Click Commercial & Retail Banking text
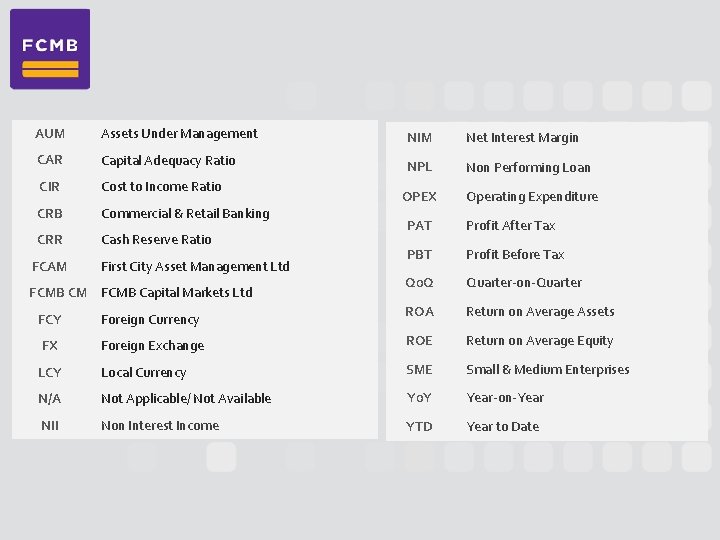Image resolution: width=720 pixels, height=540 pixels. coord(185,213)
